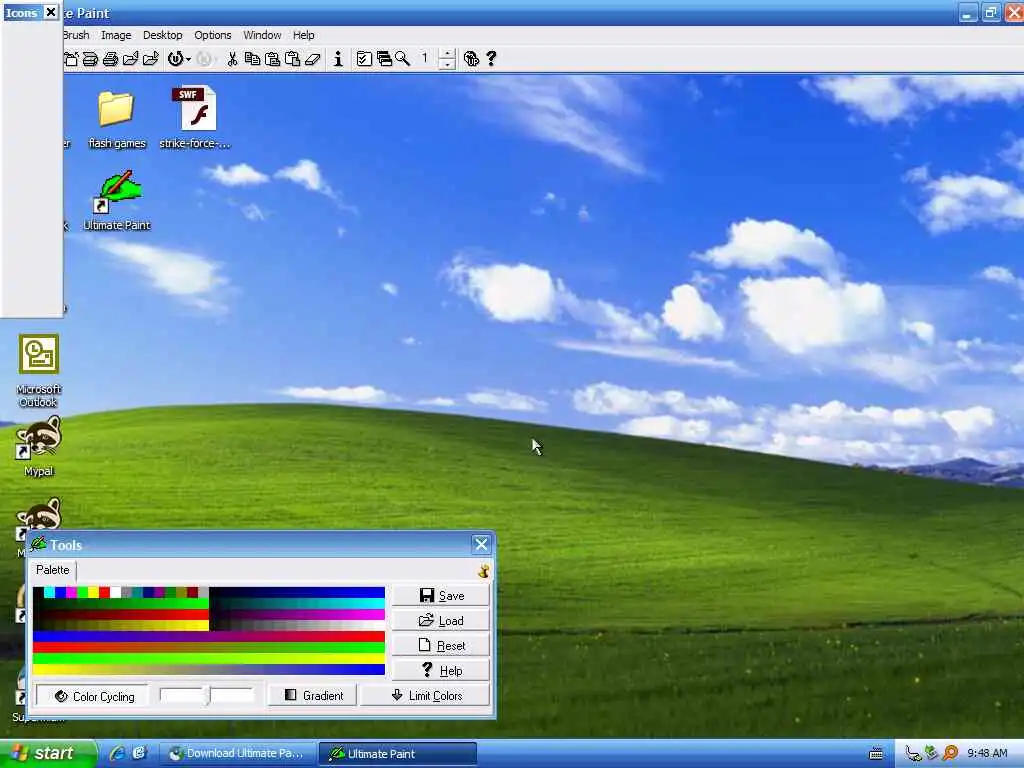Click the Windows start button
Image resolution: width=1024 pixels, height=768 pixels.
pyautogui.click(x=48, y=754)
